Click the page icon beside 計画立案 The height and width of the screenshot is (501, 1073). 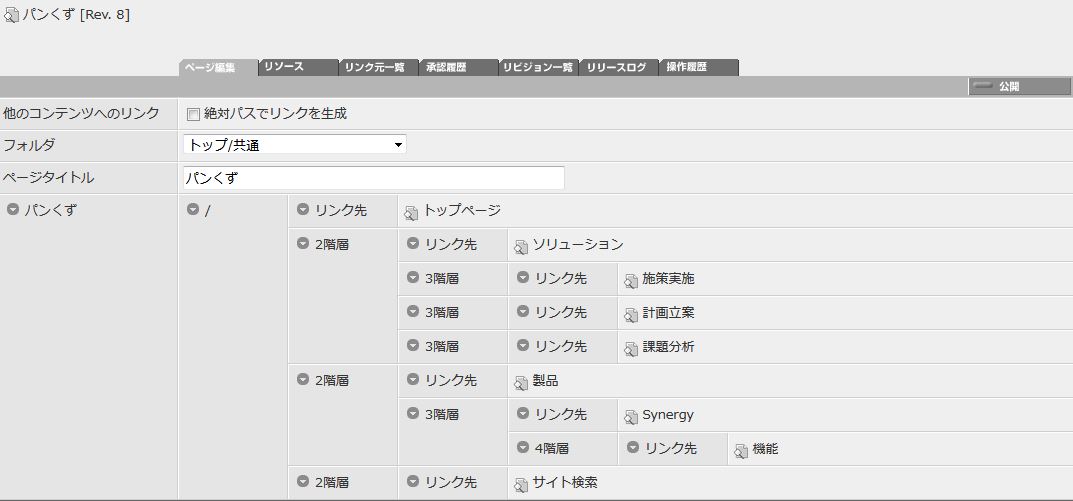[631, 314]
